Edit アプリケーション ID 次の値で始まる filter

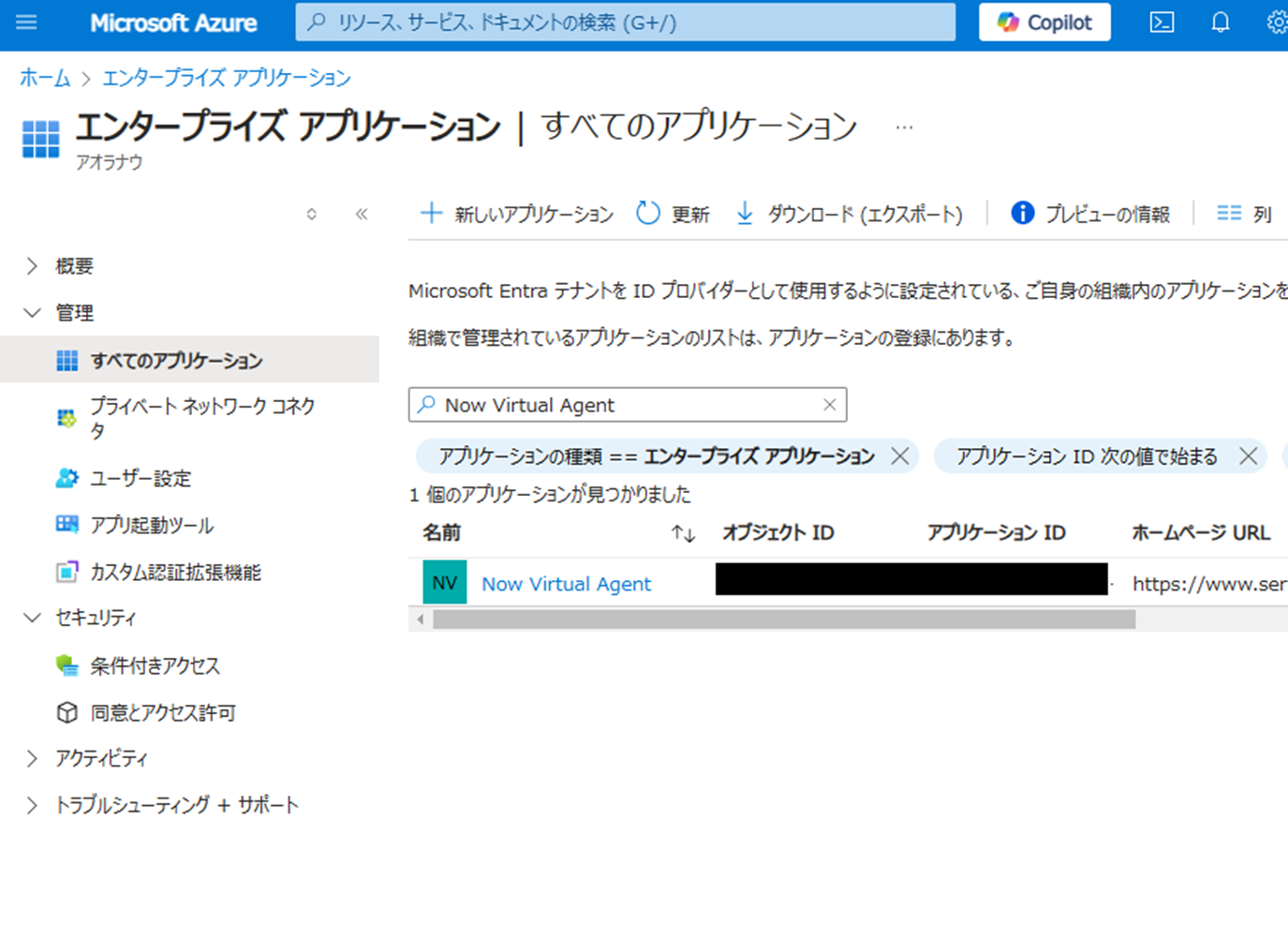[1087, 456]
